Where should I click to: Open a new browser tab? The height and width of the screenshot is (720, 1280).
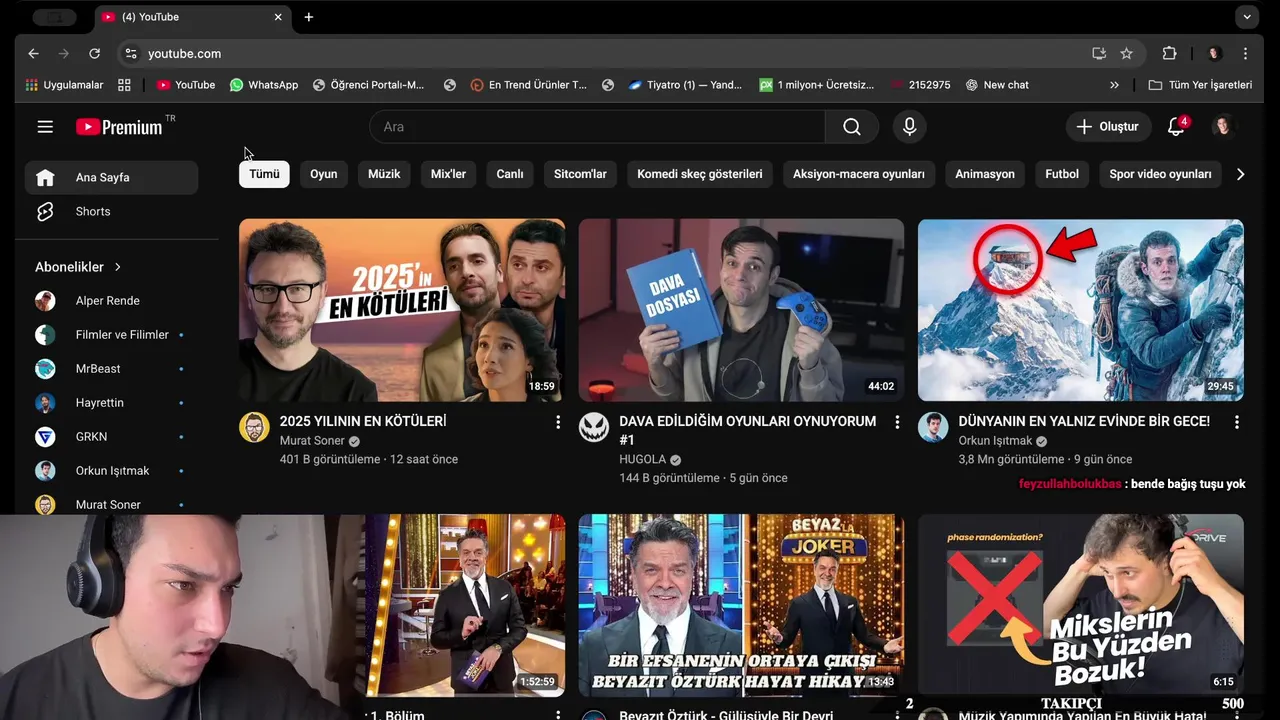point(309,17)
